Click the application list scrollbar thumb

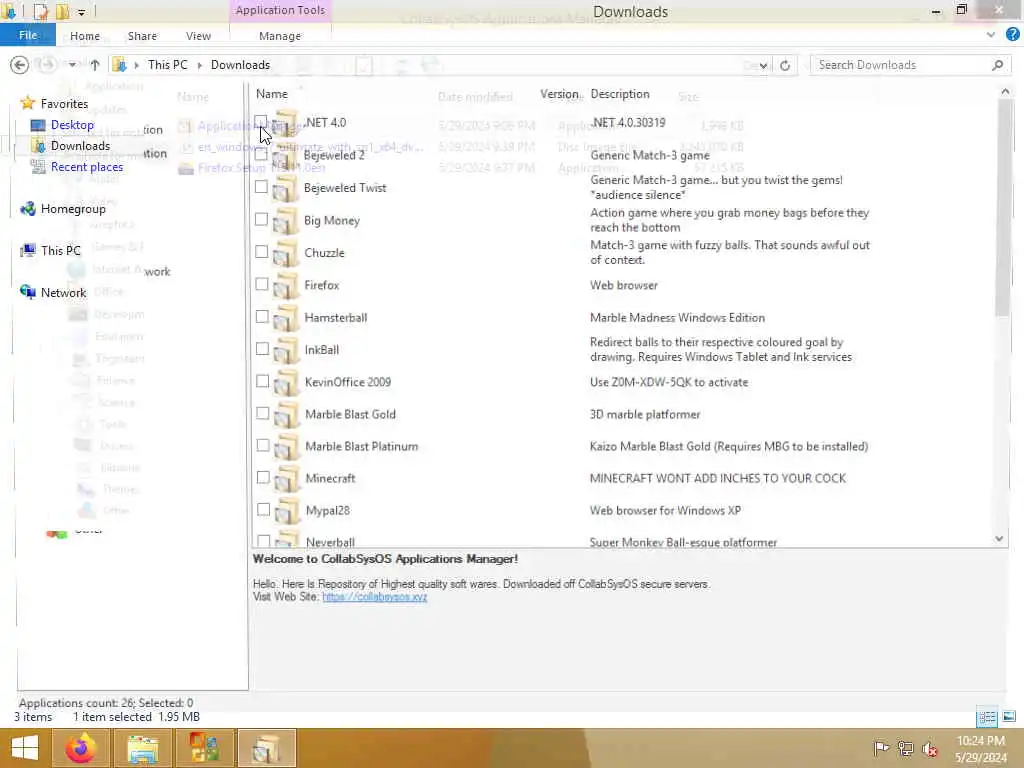[1003, 209]
